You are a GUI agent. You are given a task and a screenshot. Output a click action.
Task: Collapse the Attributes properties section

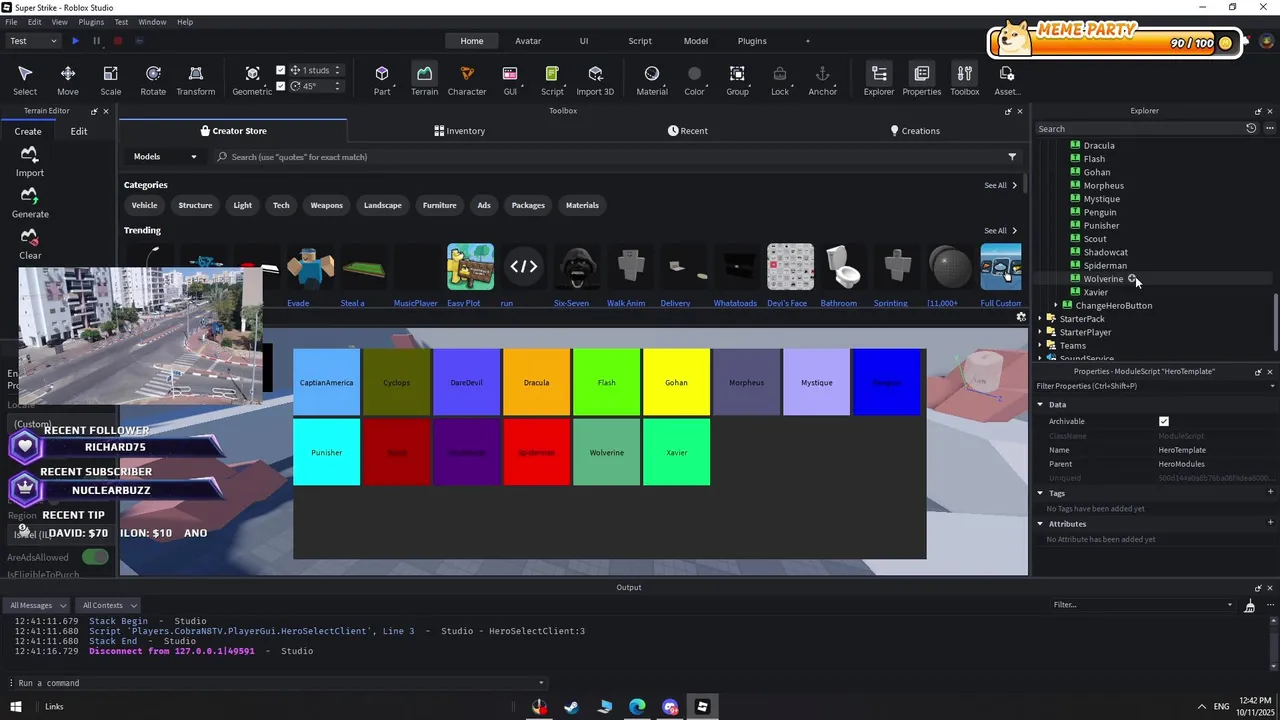(1040, 524)
